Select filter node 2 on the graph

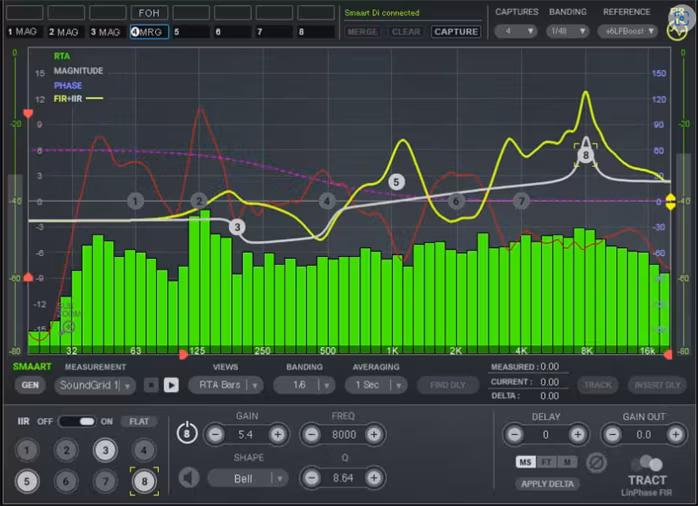(x=199, y=201)
